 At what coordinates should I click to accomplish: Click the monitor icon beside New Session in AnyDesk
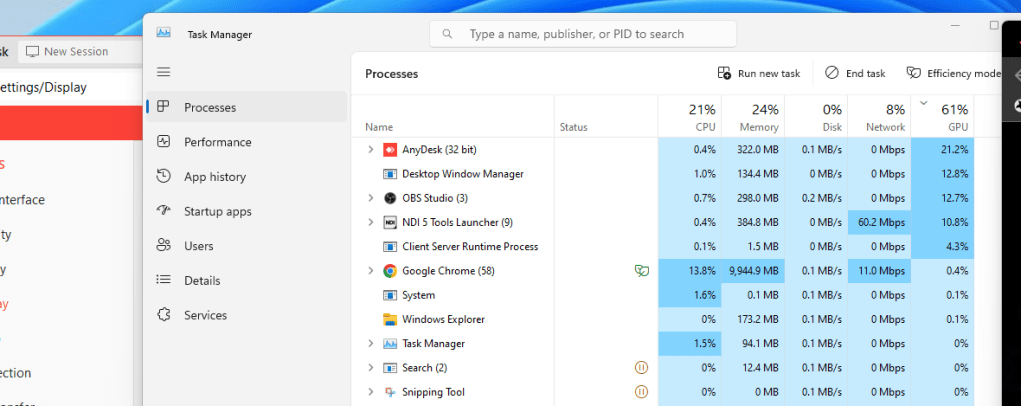tap(33, 51)
